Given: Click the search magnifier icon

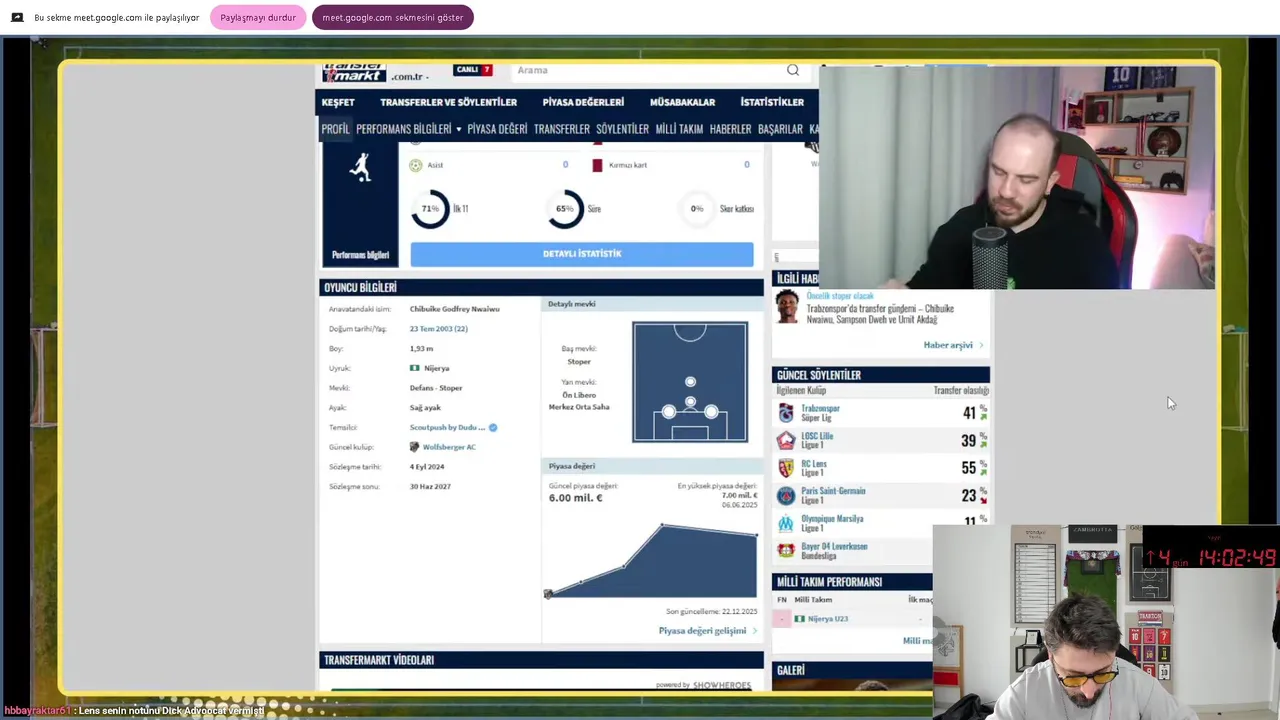Looking at the screenshot, I should pos(793,70).
